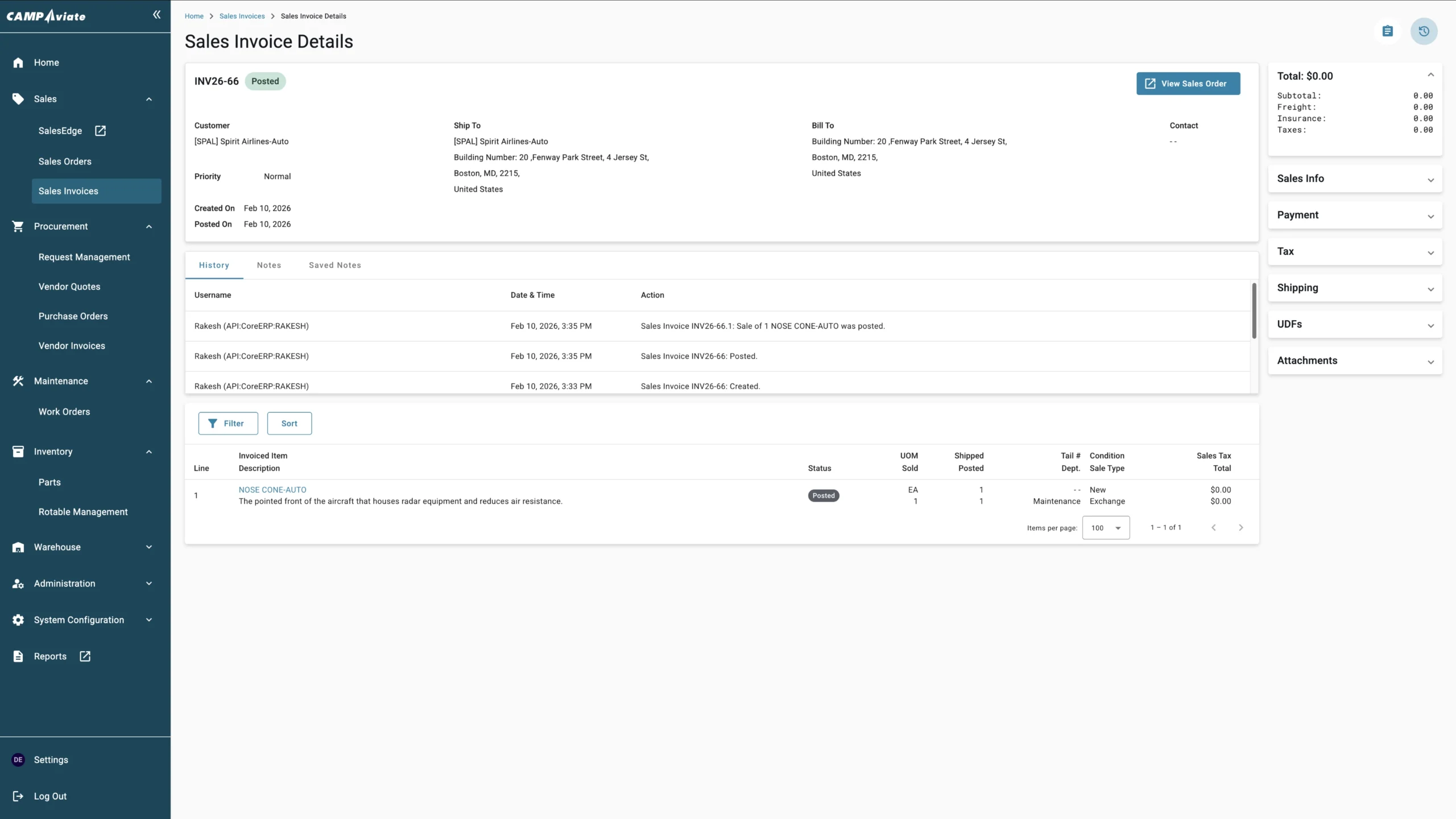
Task: Collapse the sidebar with double-chevron icon
Action: coord(156,15)
